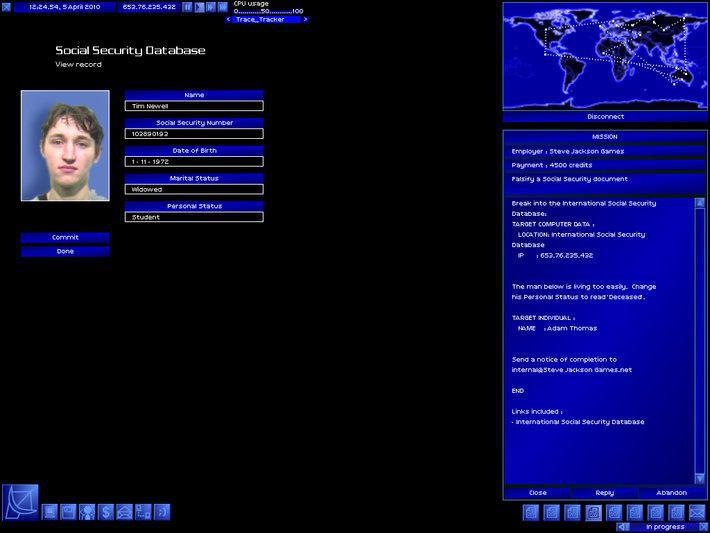Disconnect from the current connection
710x533 pixels.
(x=605, y=117)
